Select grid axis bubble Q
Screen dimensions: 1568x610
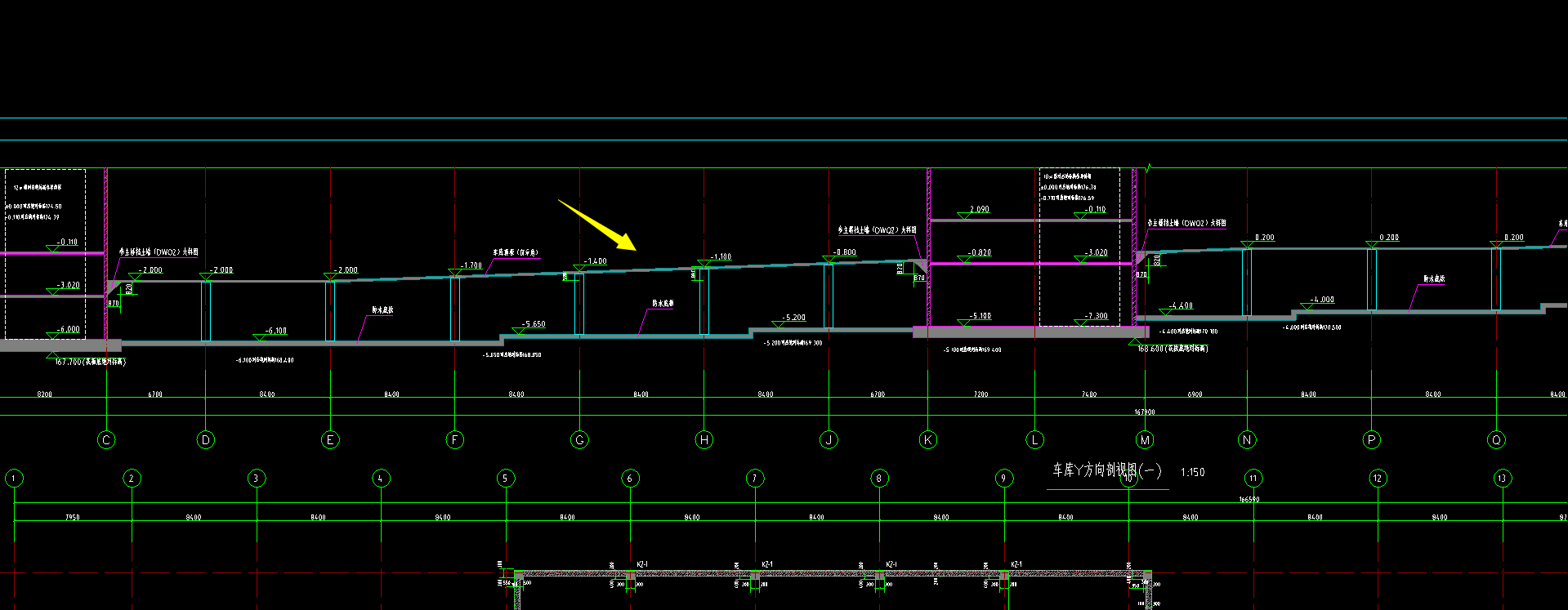[1496, 440]
